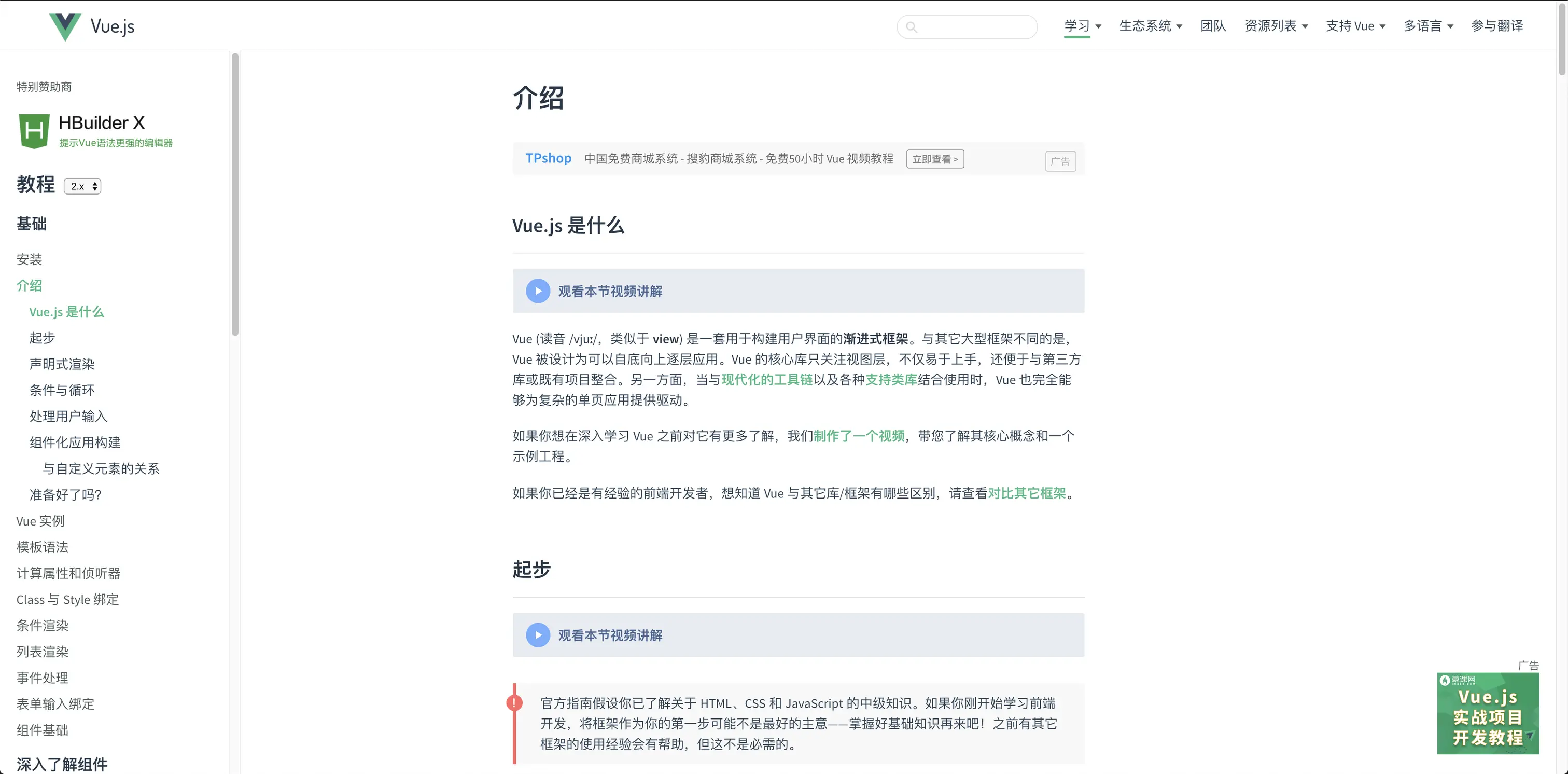Viewport: 1568px width, 774px height.
Task: Click the 立即查看 button on the TPshop ad
Action: pyautogui.click(x=935, y=159)
